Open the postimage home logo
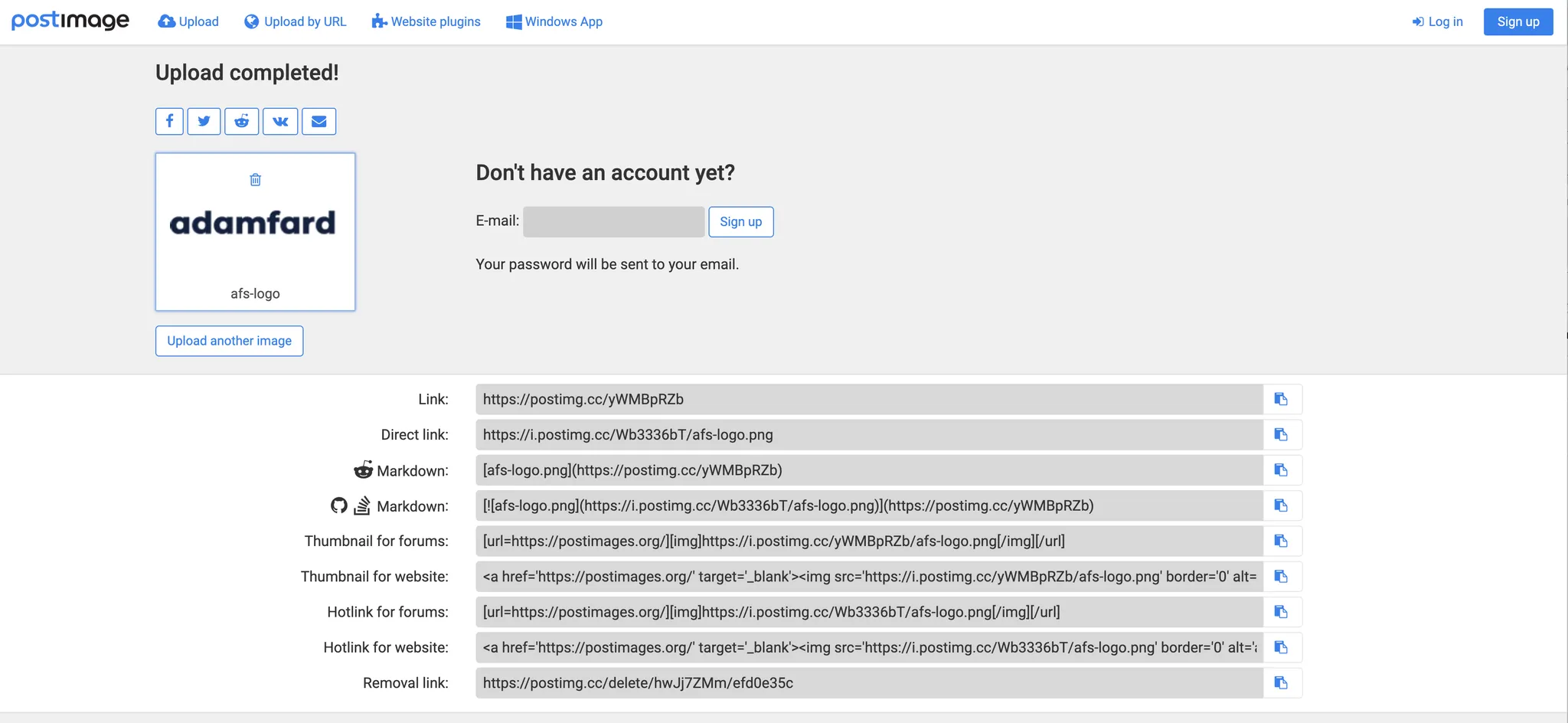Screen dimensions: 1568x723 70,21
